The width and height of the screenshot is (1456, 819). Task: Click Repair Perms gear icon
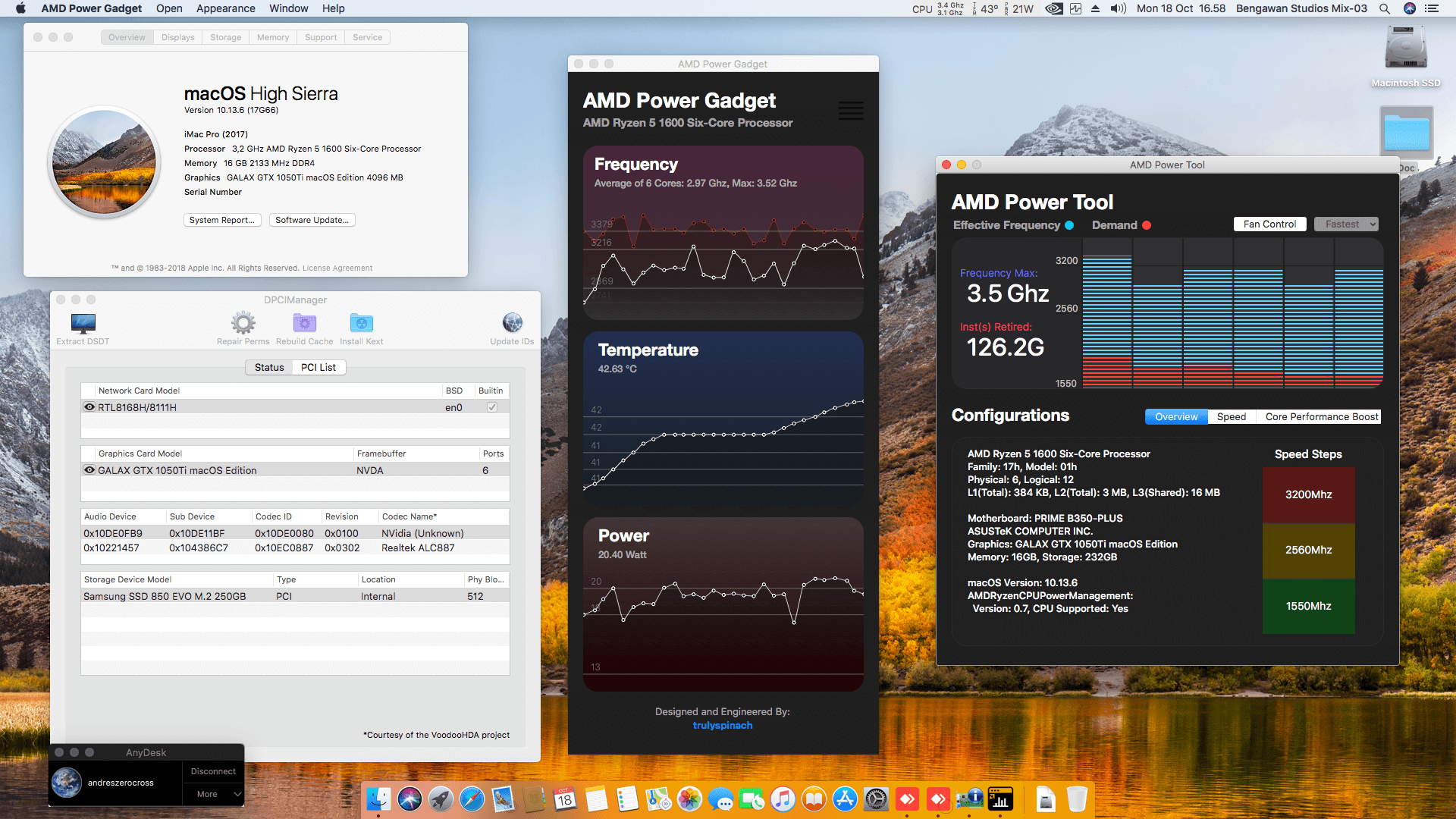pos(243,323)
